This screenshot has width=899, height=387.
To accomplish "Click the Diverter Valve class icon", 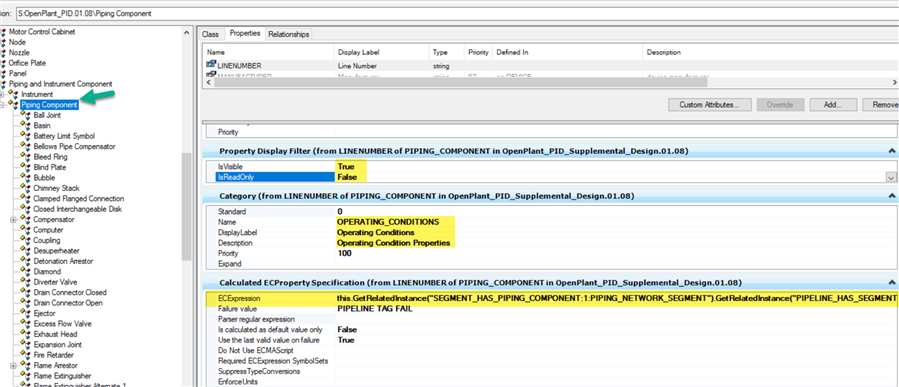I will click(x=26, y=282).
